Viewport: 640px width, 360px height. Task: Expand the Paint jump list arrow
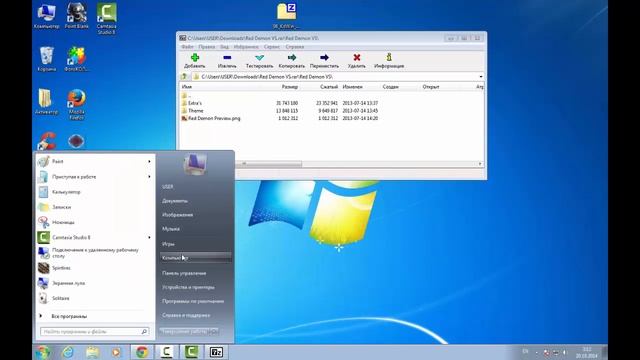click(149, 161)
